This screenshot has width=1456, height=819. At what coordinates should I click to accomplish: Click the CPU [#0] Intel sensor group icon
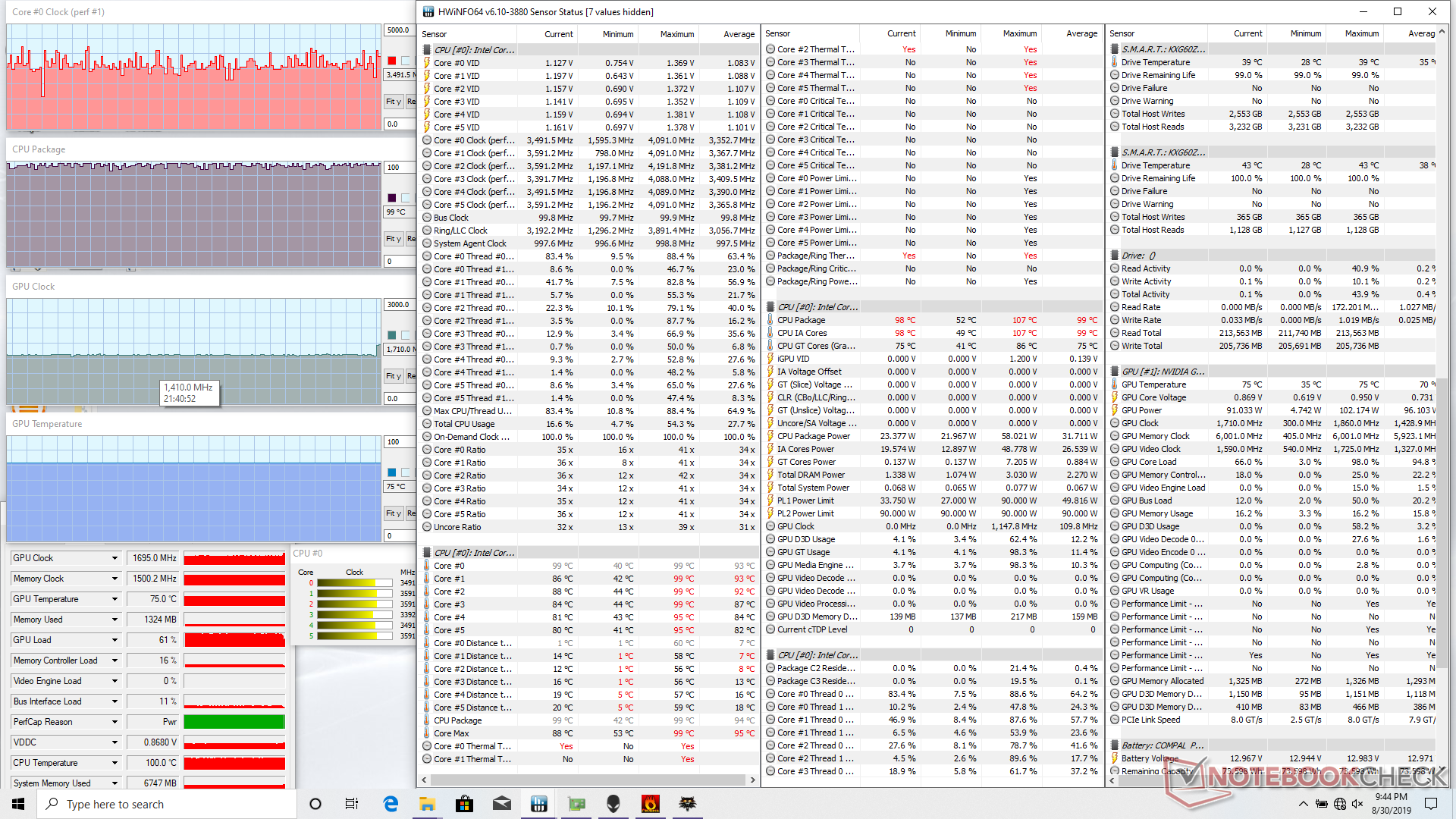(428, 50)
